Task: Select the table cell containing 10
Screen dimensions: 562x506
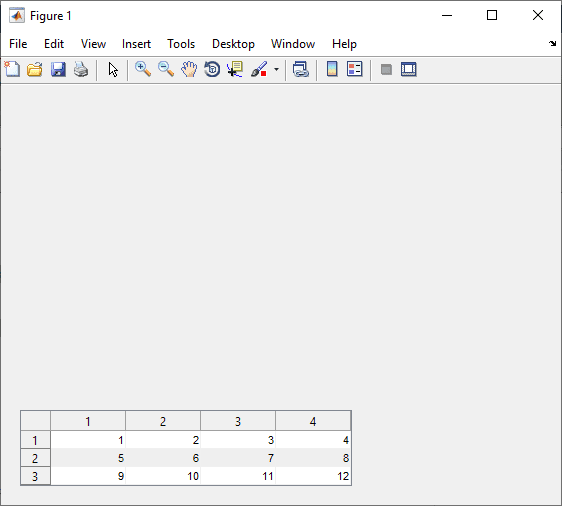Action: click(x=163, y=476)
